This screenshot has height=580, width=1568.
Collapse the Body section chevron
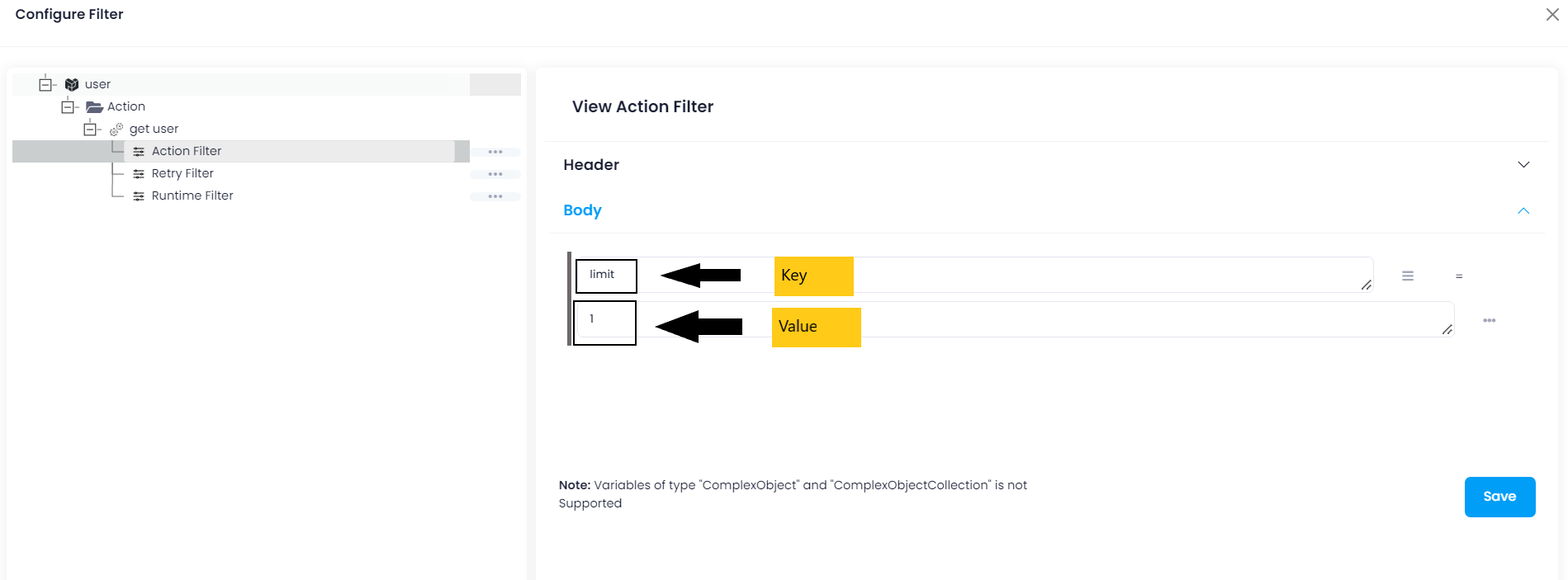coord(1523,211)
